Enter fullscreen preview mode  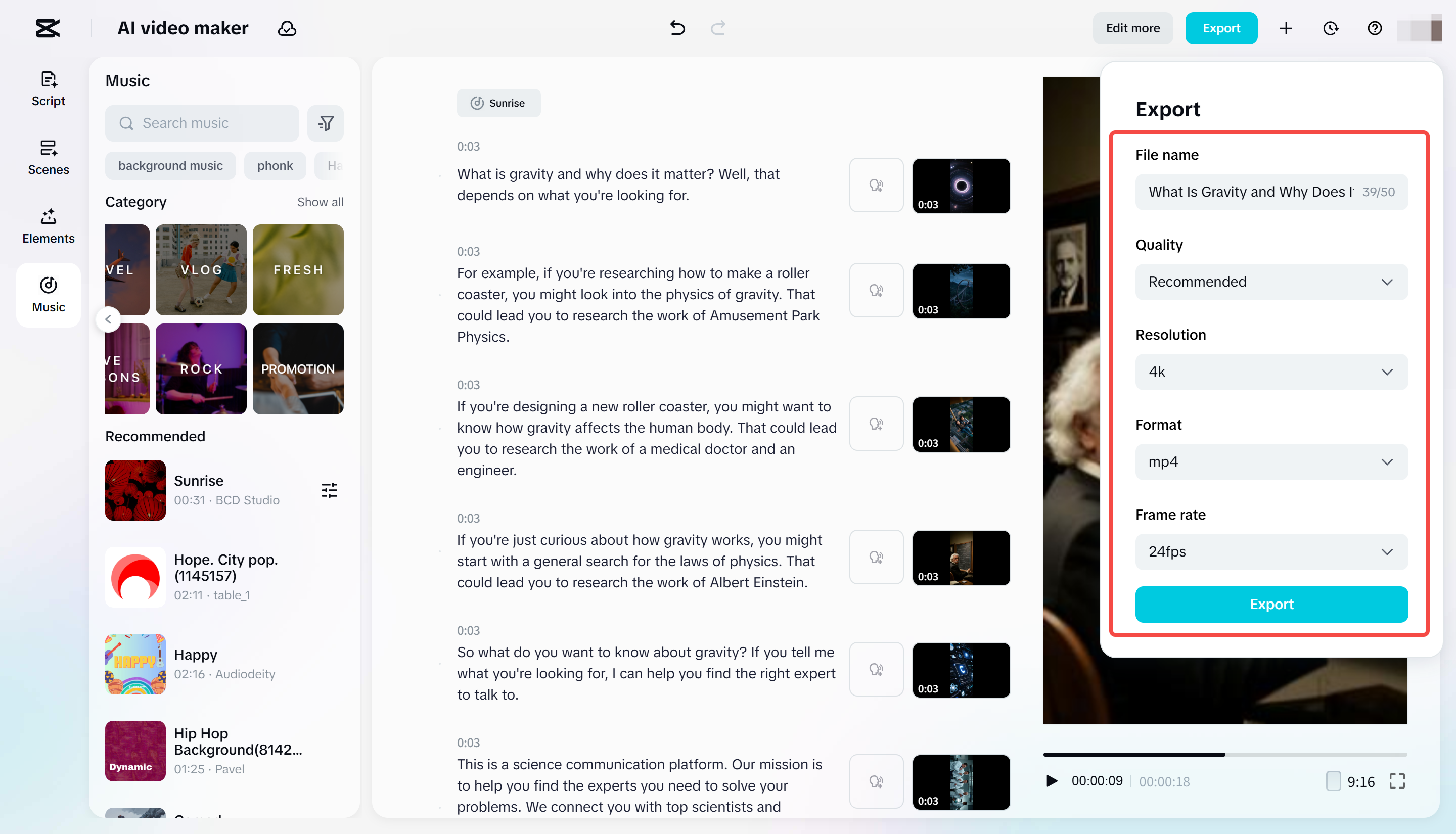pos(1397,781)
